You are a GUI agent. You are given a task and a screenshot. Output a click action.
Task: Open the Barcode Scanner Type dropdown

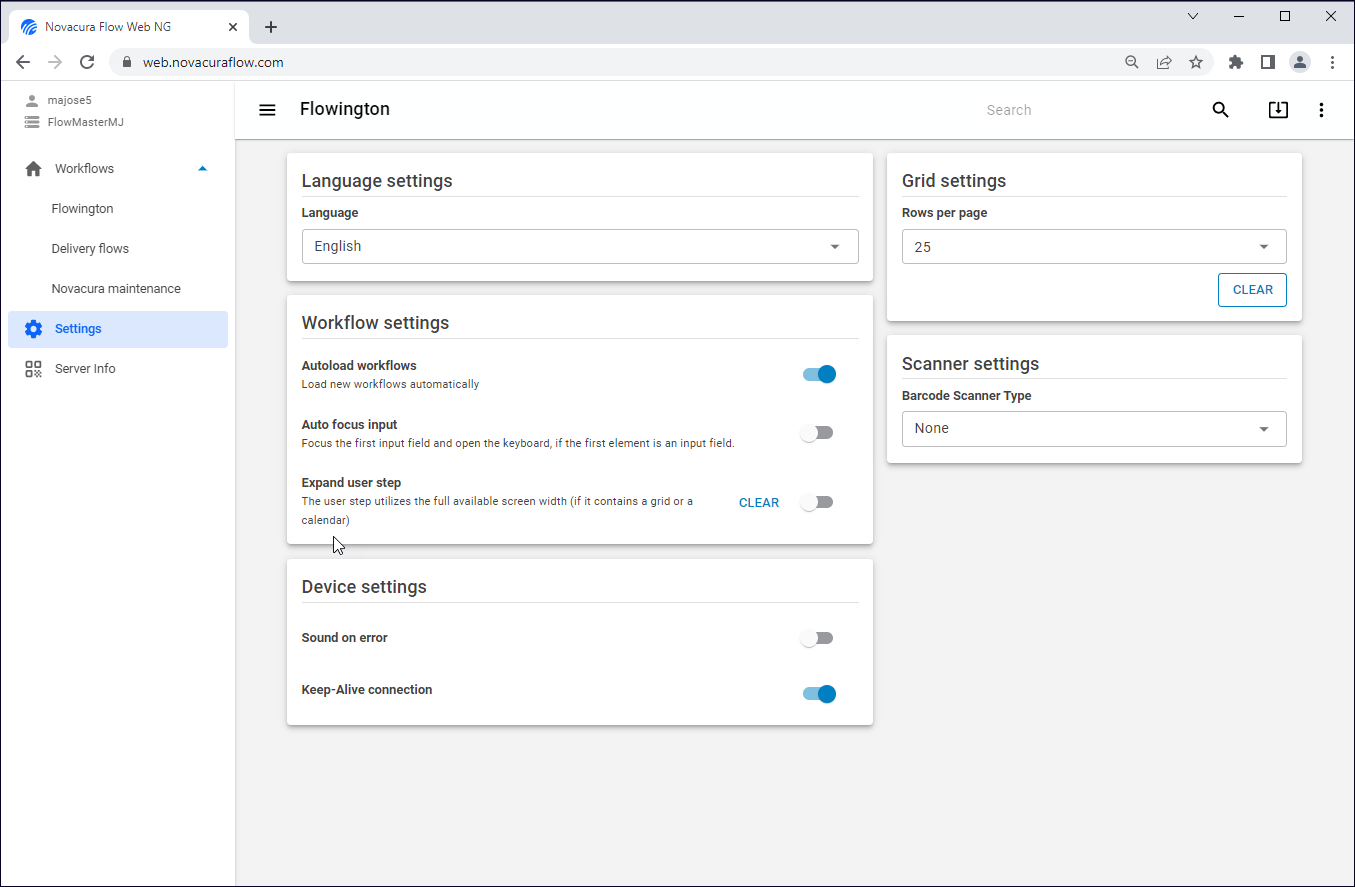pos(1094,429)
